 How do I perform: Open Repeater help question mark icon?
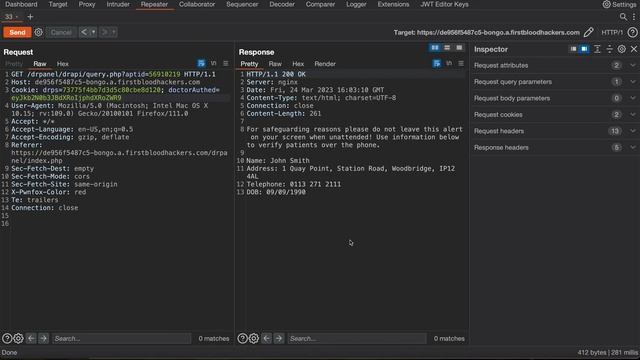(x=632, y=32)
